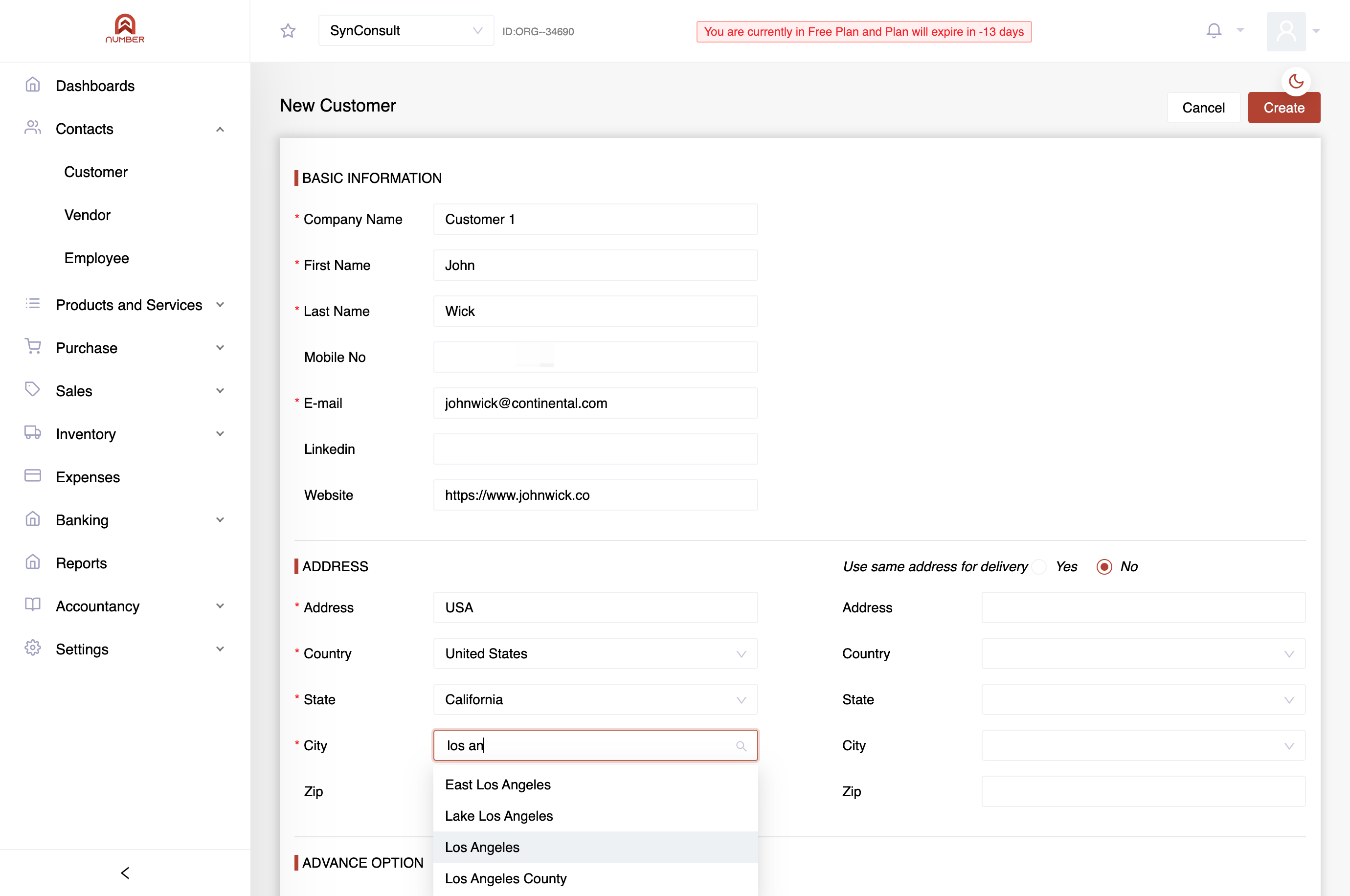Open the Customer submenu item

coord(95,172)
